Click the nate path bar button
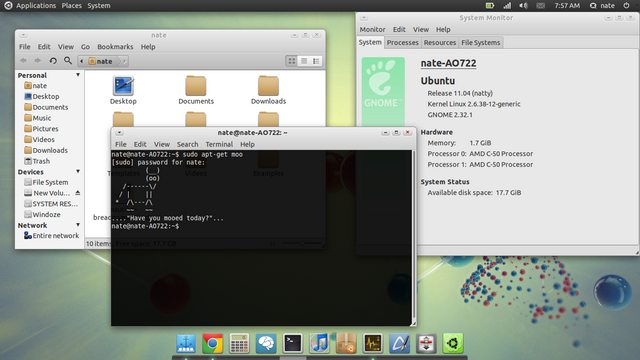 (x=101, y=61)
